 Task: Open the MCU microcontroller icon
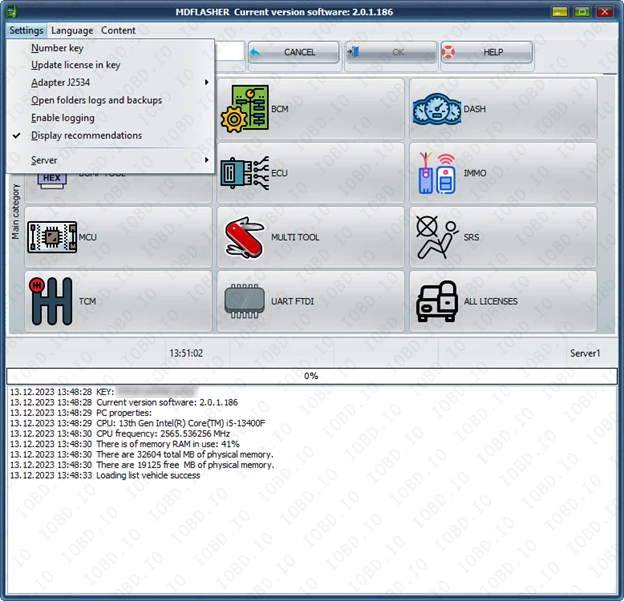coord(52,237)
